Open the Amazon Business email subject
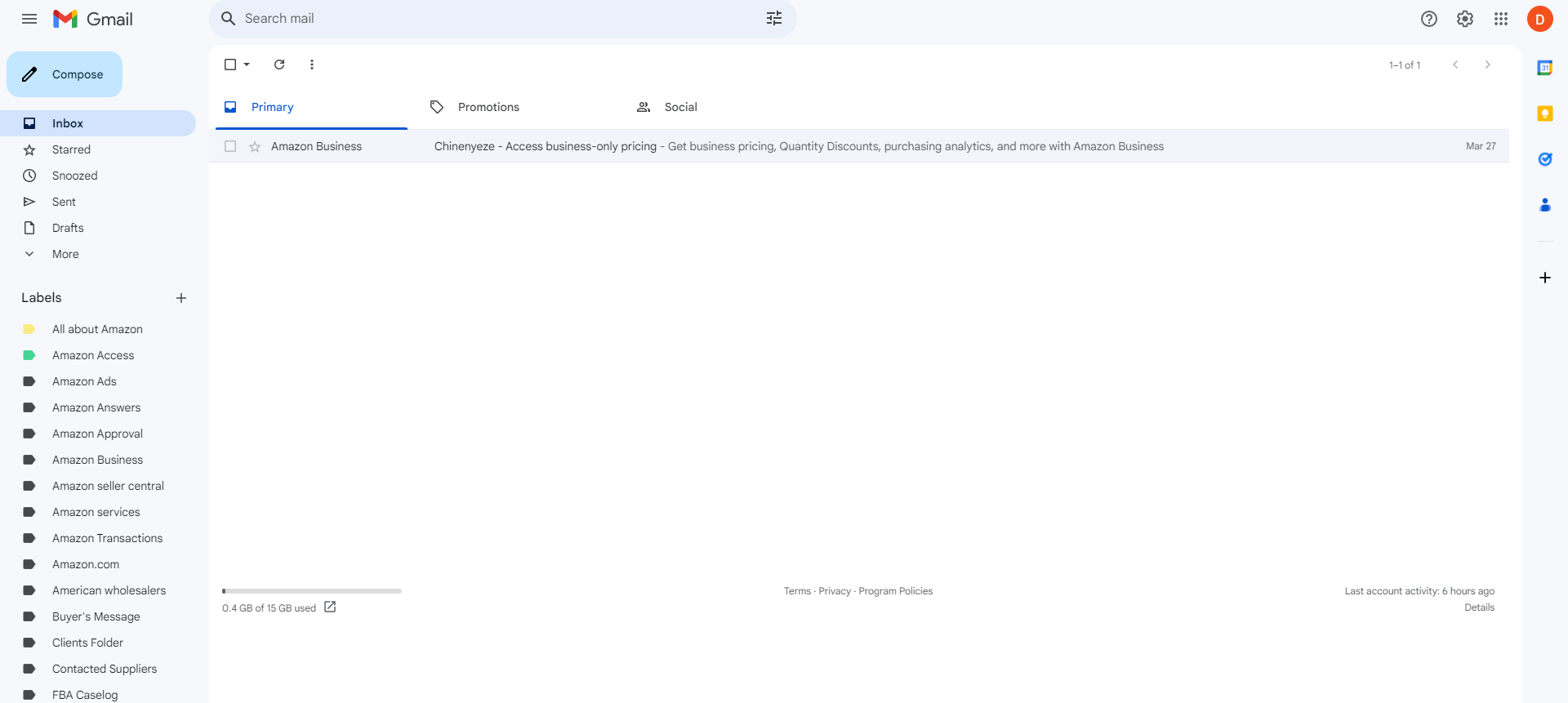 [546, 146]
